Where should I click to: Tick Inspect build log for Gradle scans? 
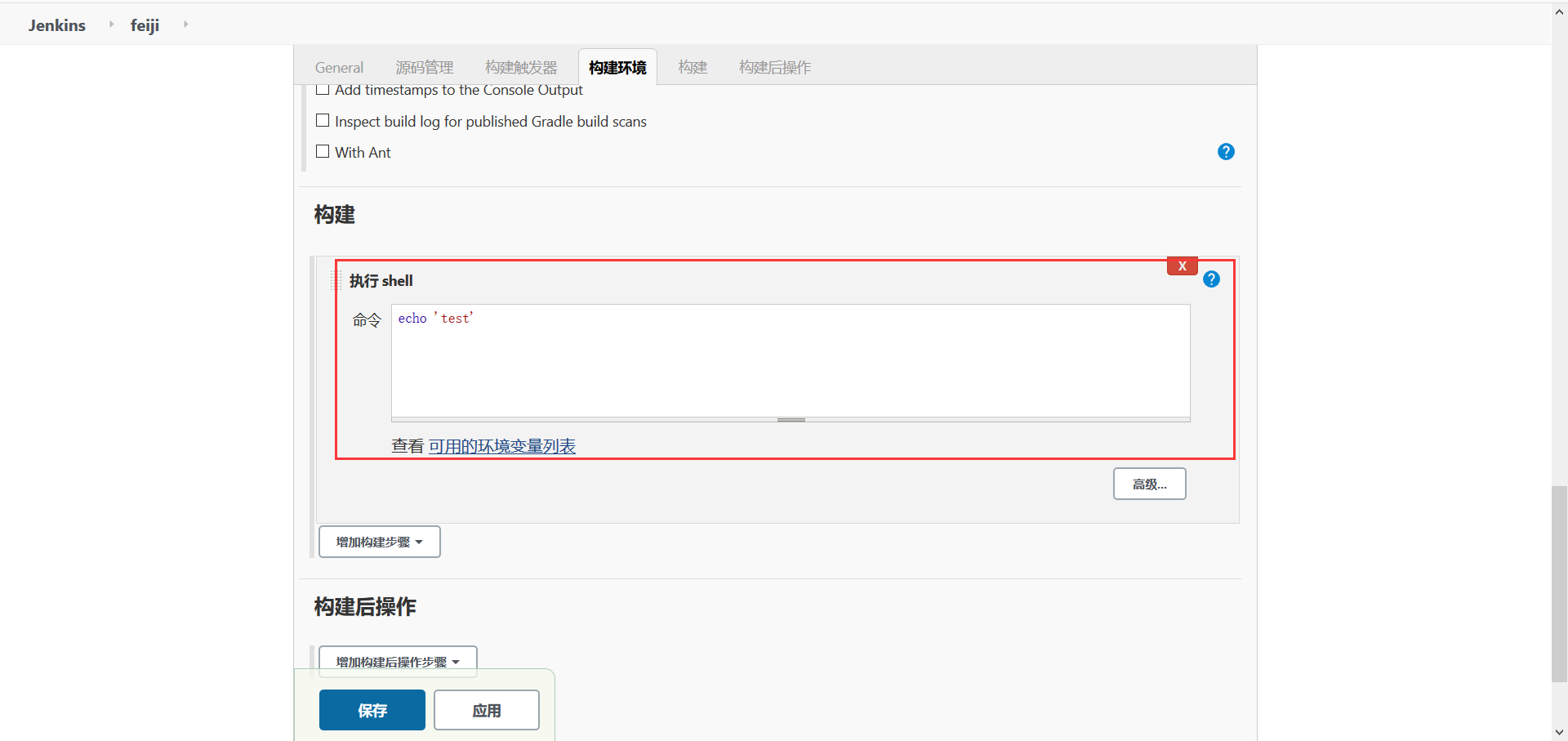tap(323, 121)
